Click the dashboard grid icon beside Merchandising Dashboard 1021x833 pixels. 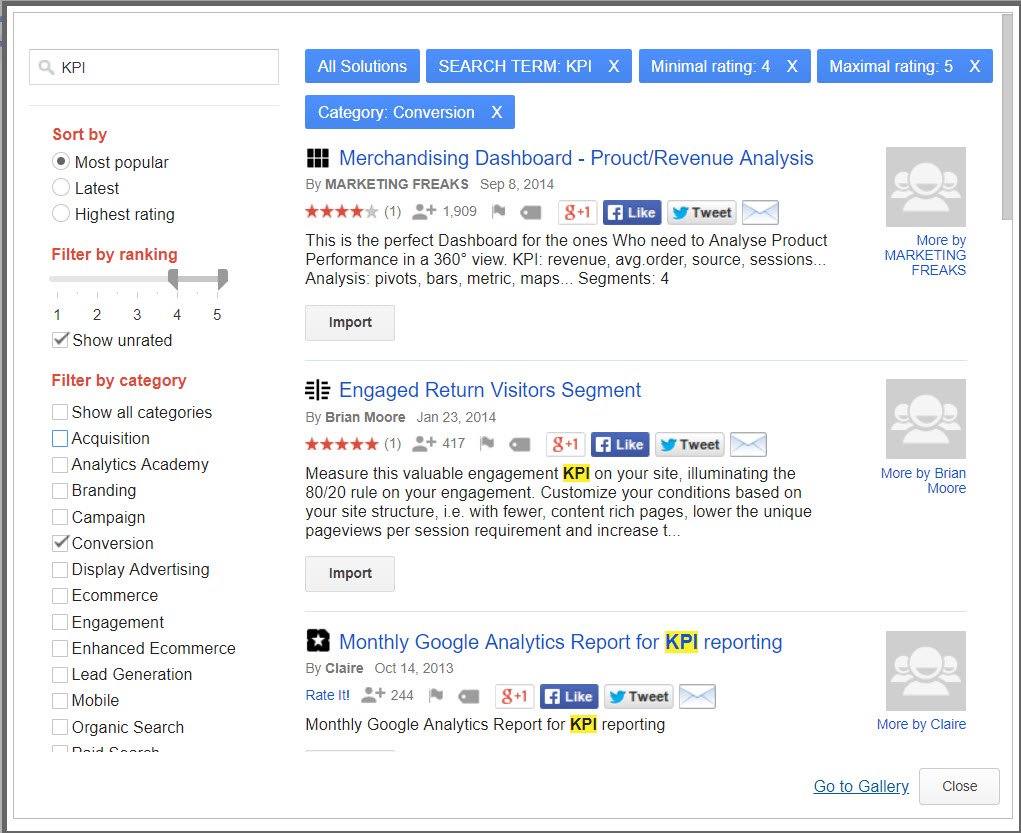(x=318, y=158)
